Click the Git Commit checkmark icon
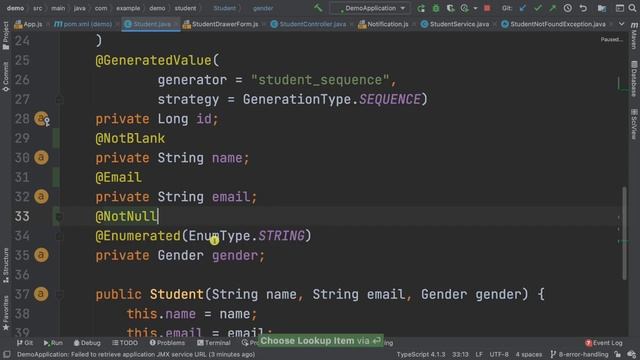This screenshot has width=640, height=360. pos(538,8)
